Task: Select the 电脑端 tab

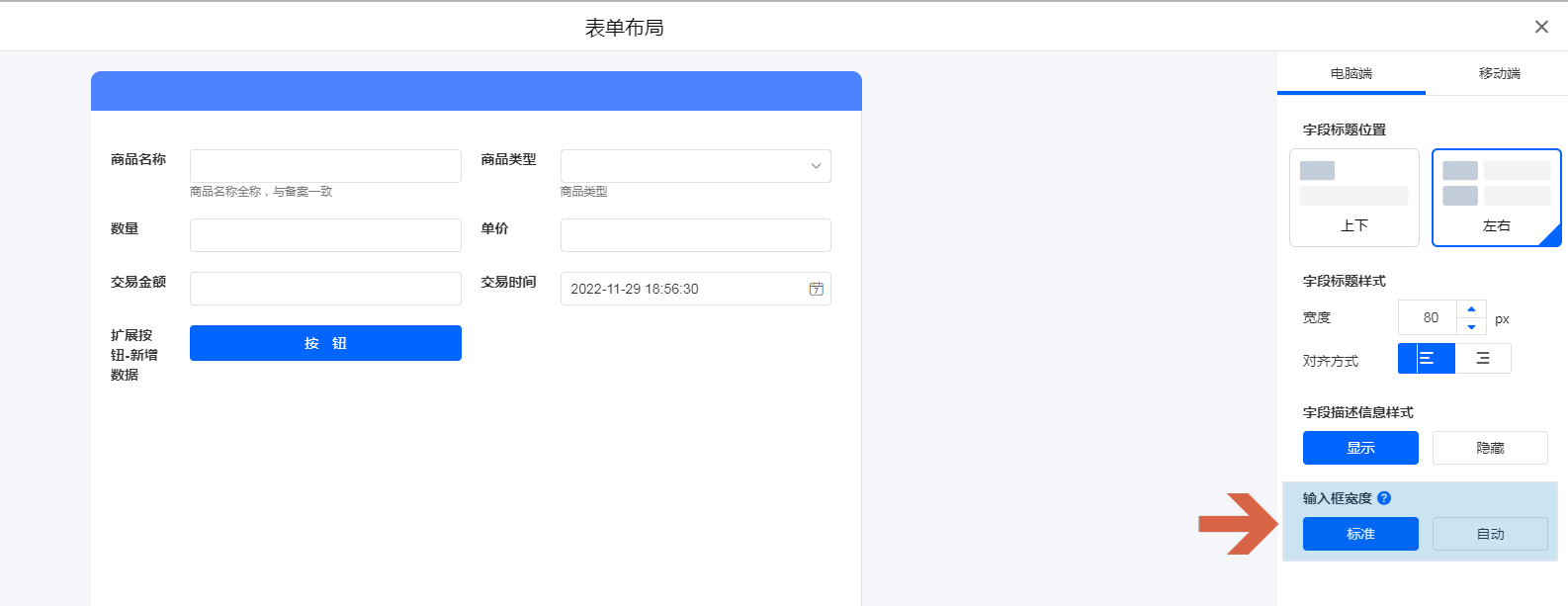Action: click(x=1350, y=73)
